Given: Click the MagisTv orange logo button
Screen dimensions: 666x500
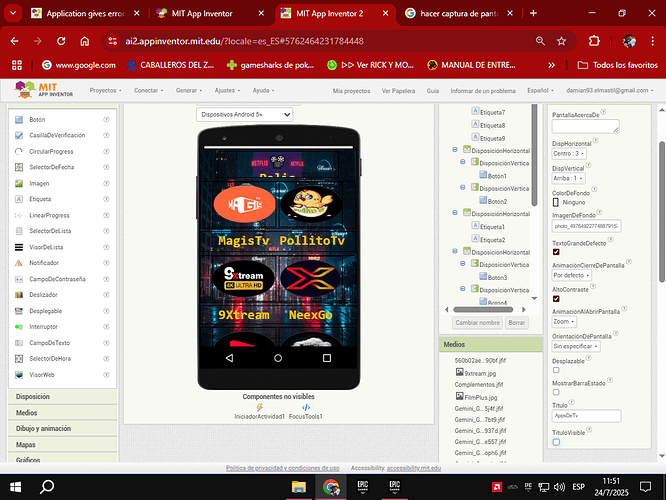Looking at the screenshot, I should pyautogui.click(x=243, y=206).
